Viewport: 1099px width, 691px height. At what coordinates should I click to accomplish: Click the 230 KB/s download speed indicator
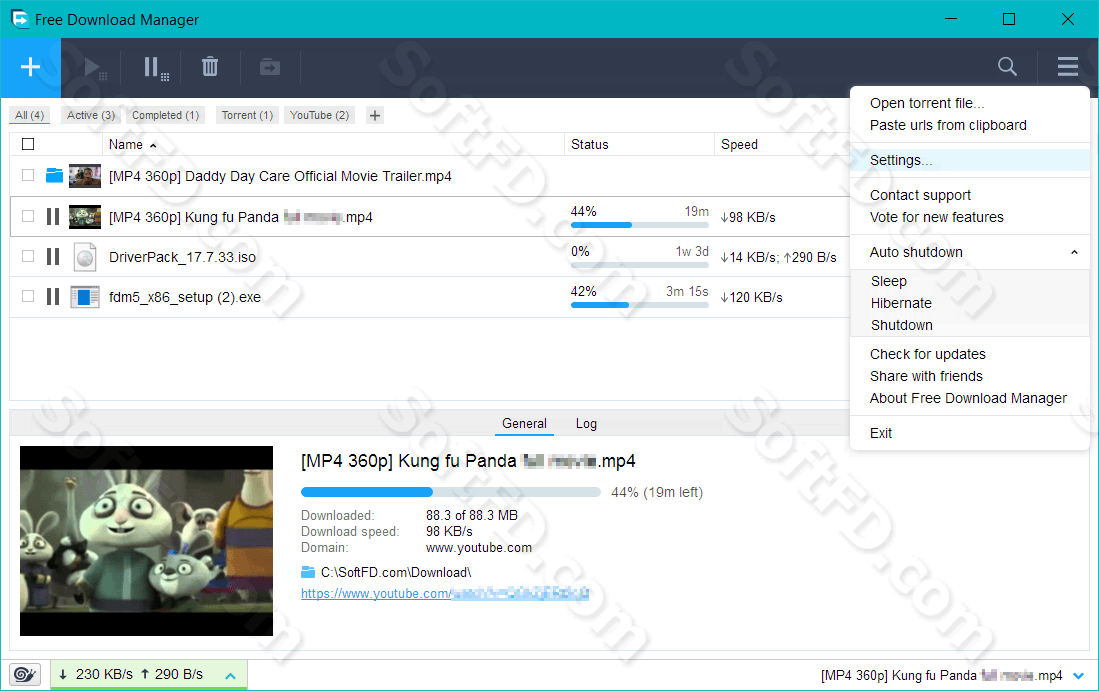pos(96,674)
